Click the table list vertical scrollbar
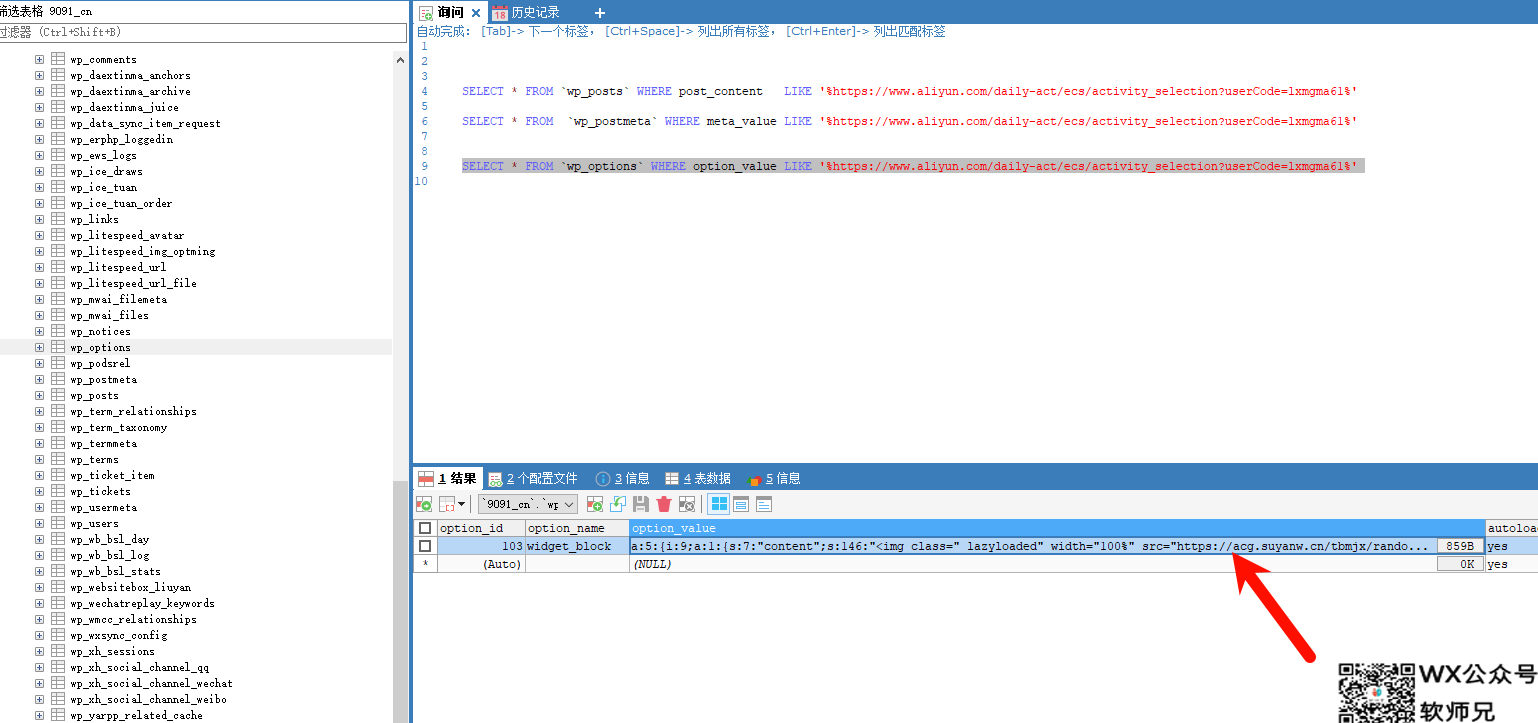The height and width of the screenshot is (723, 1538). [x=401, y=600]
